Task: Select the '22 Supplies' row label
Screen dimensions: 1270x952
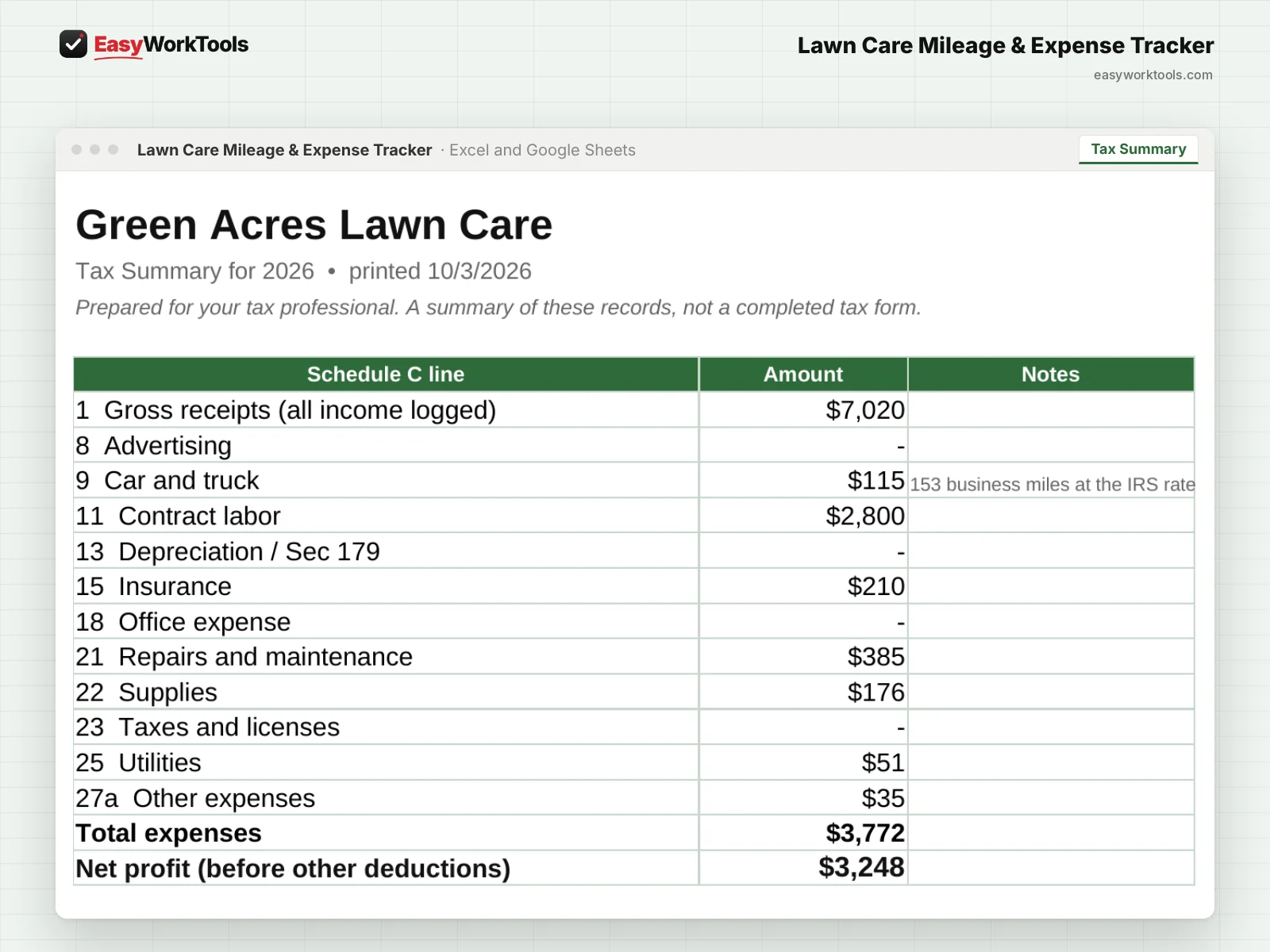Action: [x=146, y=693]
